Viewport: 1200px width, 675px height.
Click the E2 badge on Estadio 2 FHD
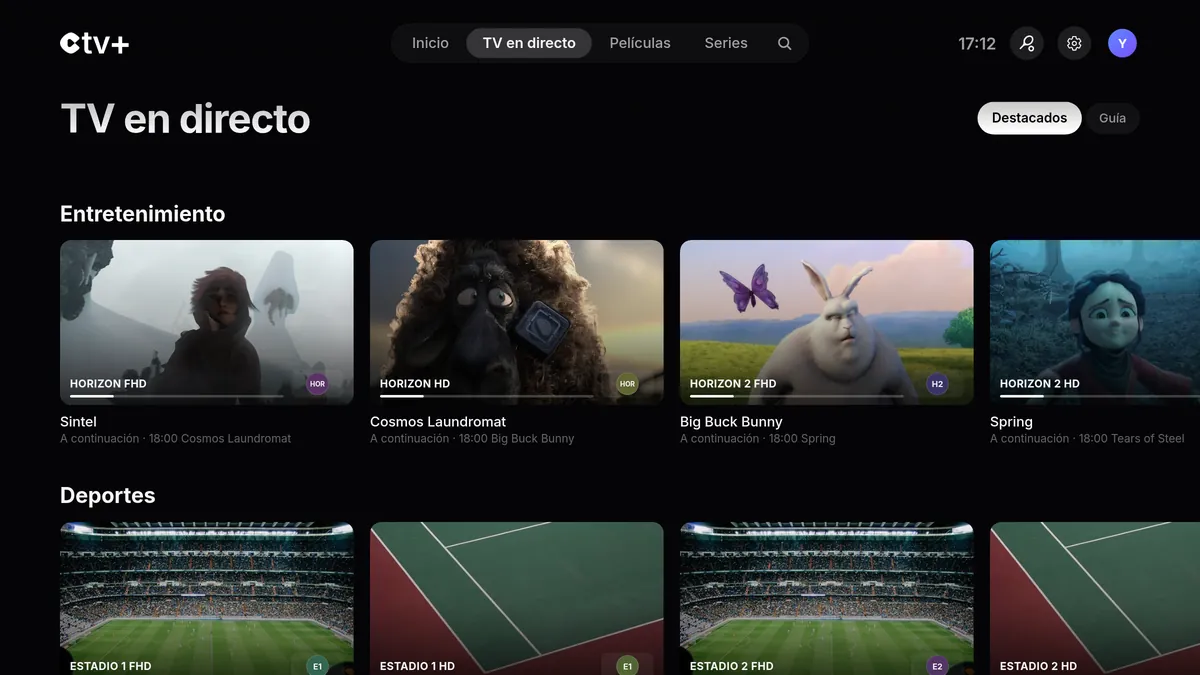click(x=937, y=666)
